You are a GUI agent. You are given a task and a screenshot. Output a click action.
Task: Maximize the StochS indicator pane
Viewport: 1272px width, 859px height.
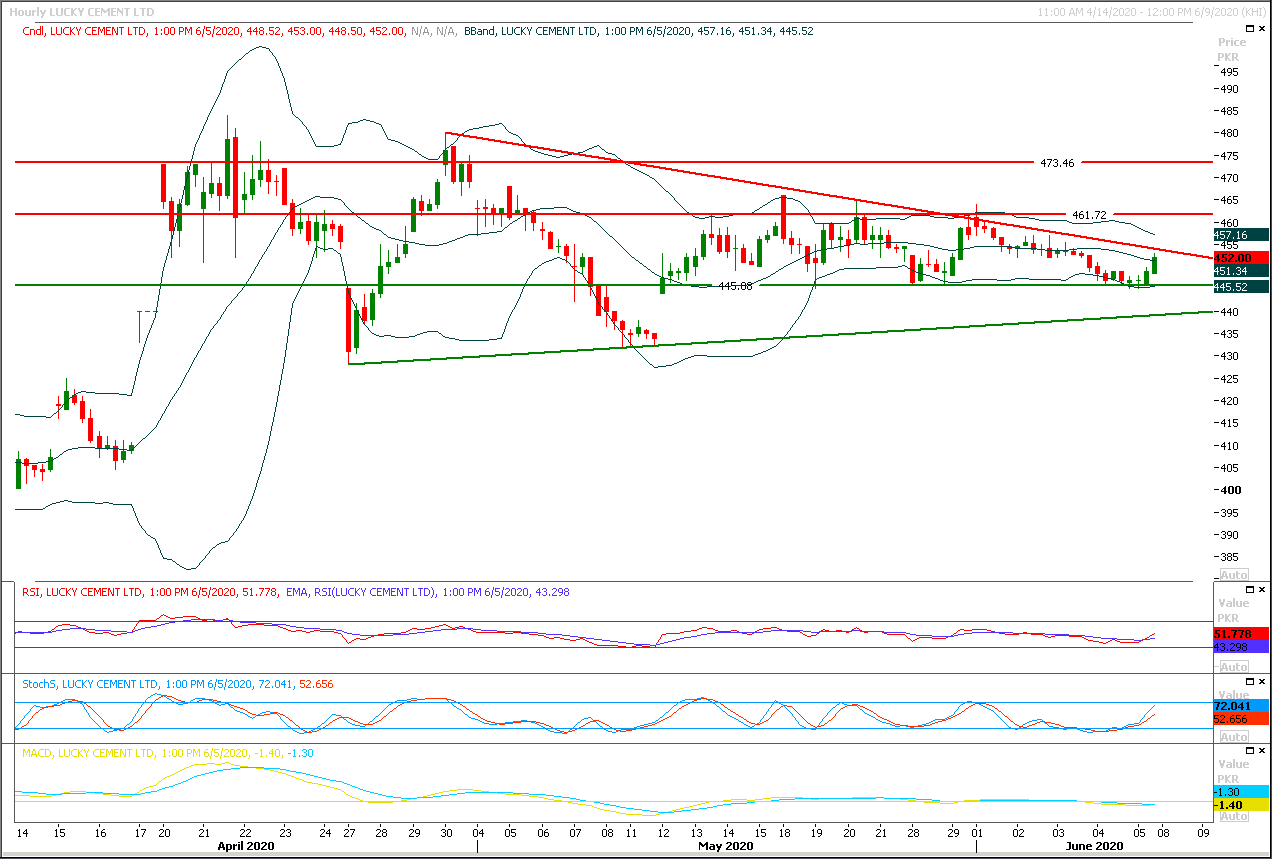(x=1249, y=682)
